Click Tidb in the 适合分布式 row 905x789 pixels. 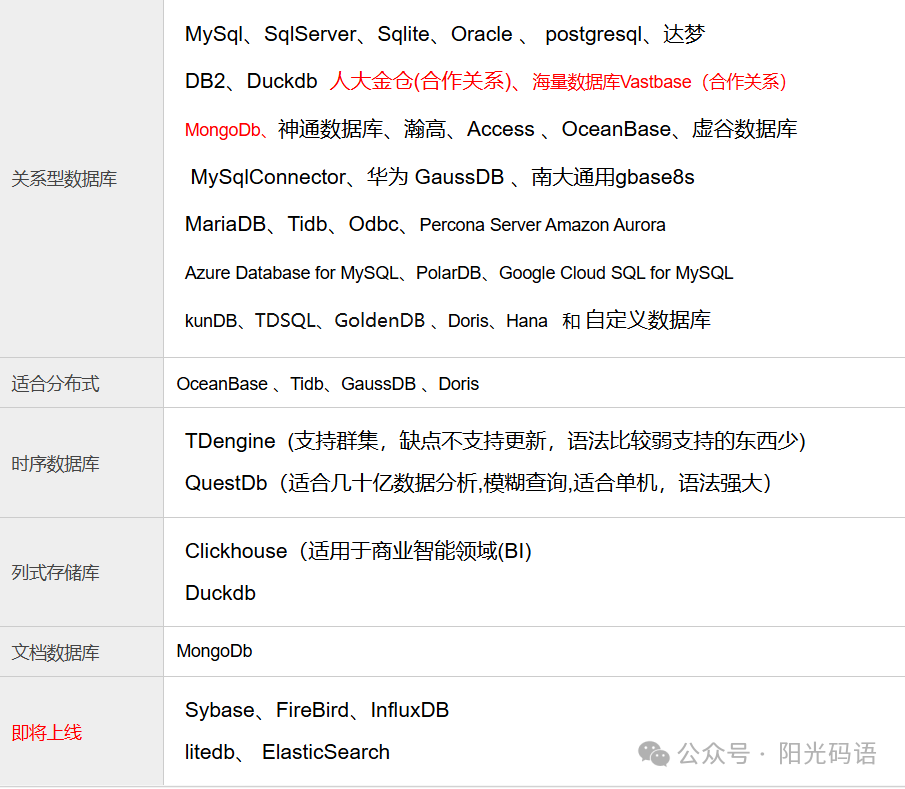point(306,384)
